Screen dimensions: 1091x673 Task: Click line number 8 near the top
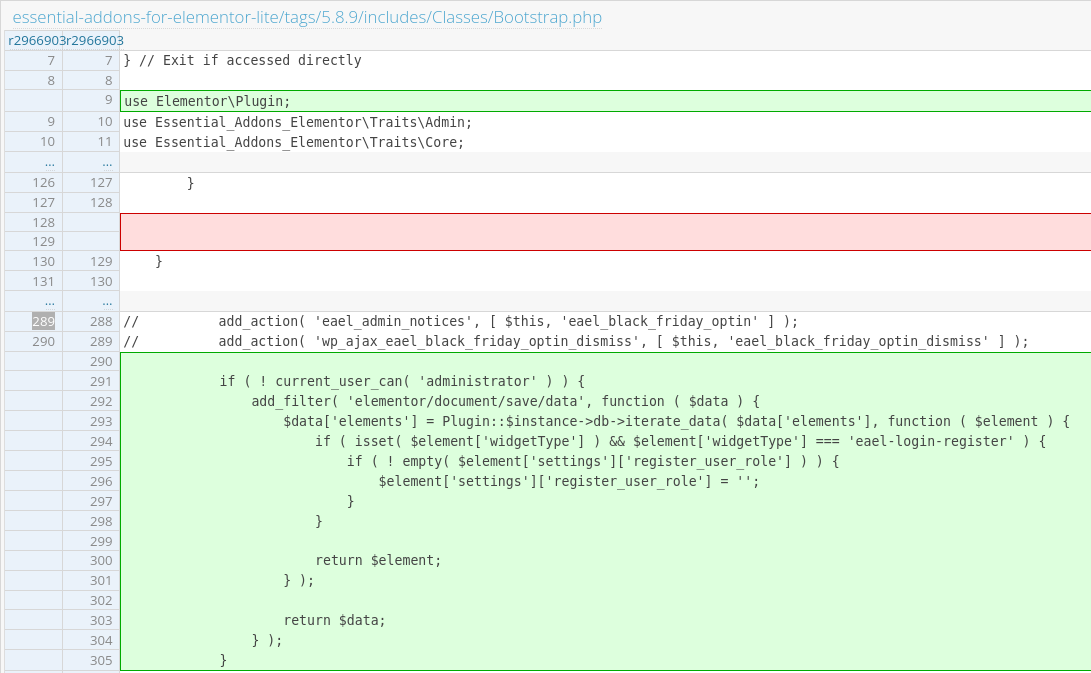point(47,80)
